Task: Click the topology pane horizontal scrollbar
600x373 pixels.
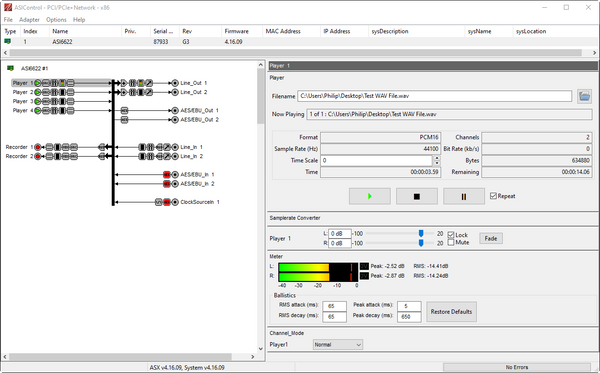Action: point(129,357)
